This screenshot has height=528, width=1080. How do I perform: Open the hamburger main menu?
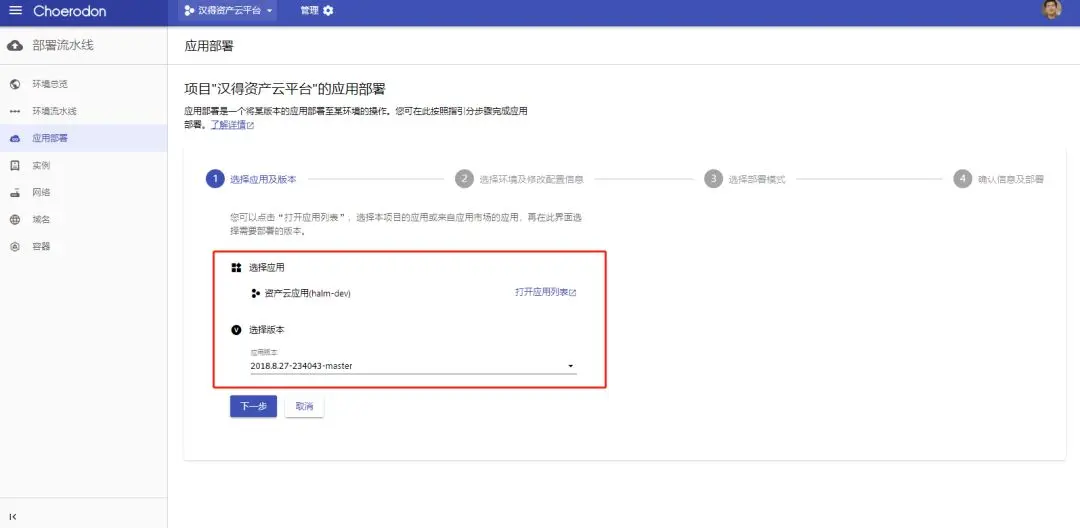pos(15,11)
